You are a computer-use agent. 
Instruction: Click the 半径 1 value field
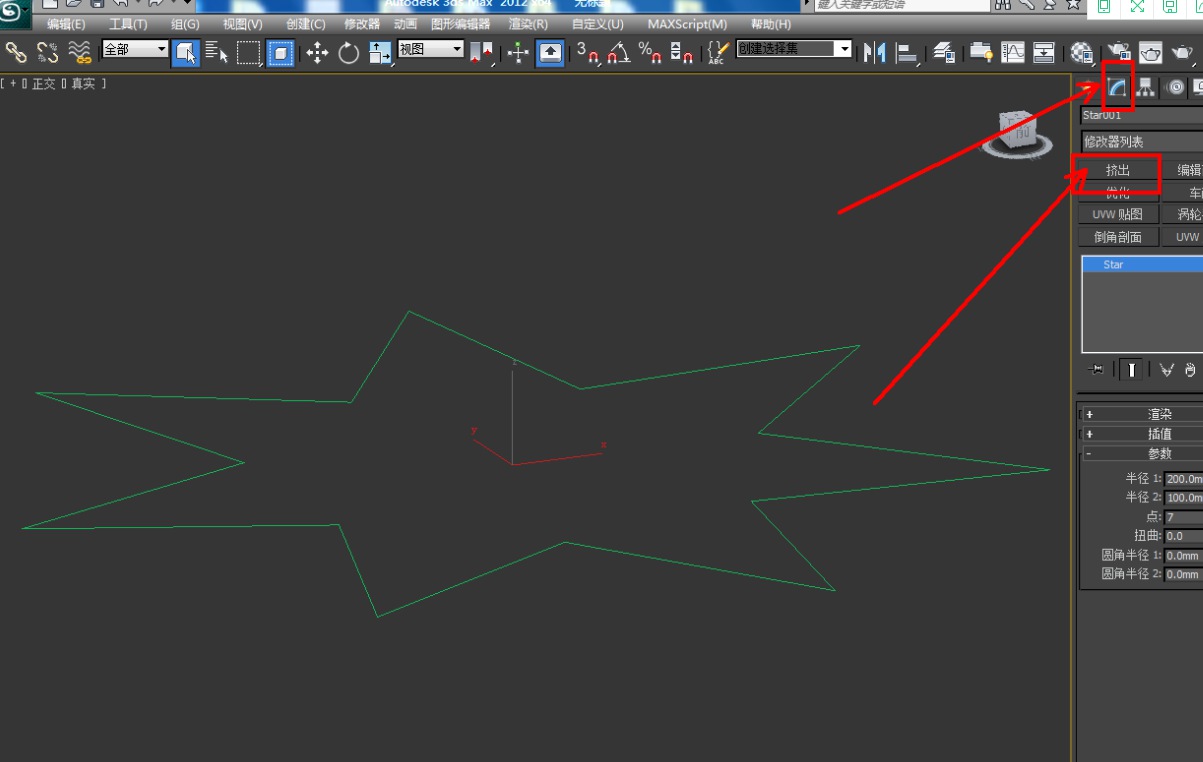(1183, 479)
